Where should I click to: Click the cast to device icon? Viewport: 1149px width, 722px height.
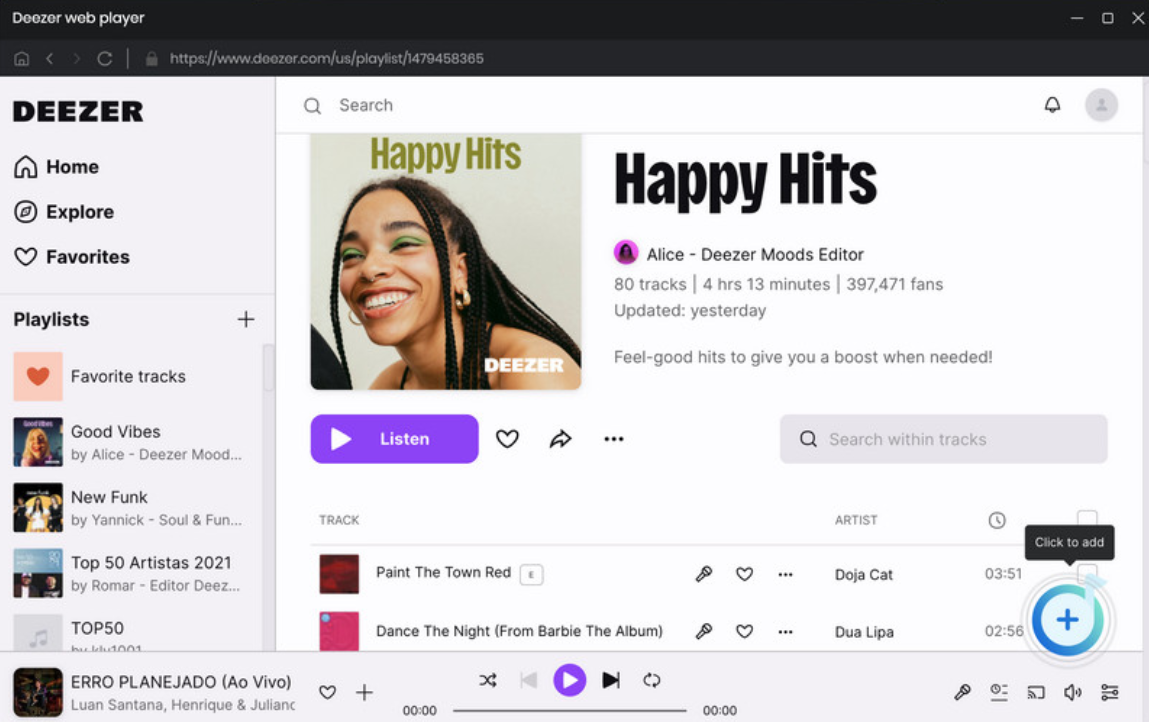tap(1035, 692)
